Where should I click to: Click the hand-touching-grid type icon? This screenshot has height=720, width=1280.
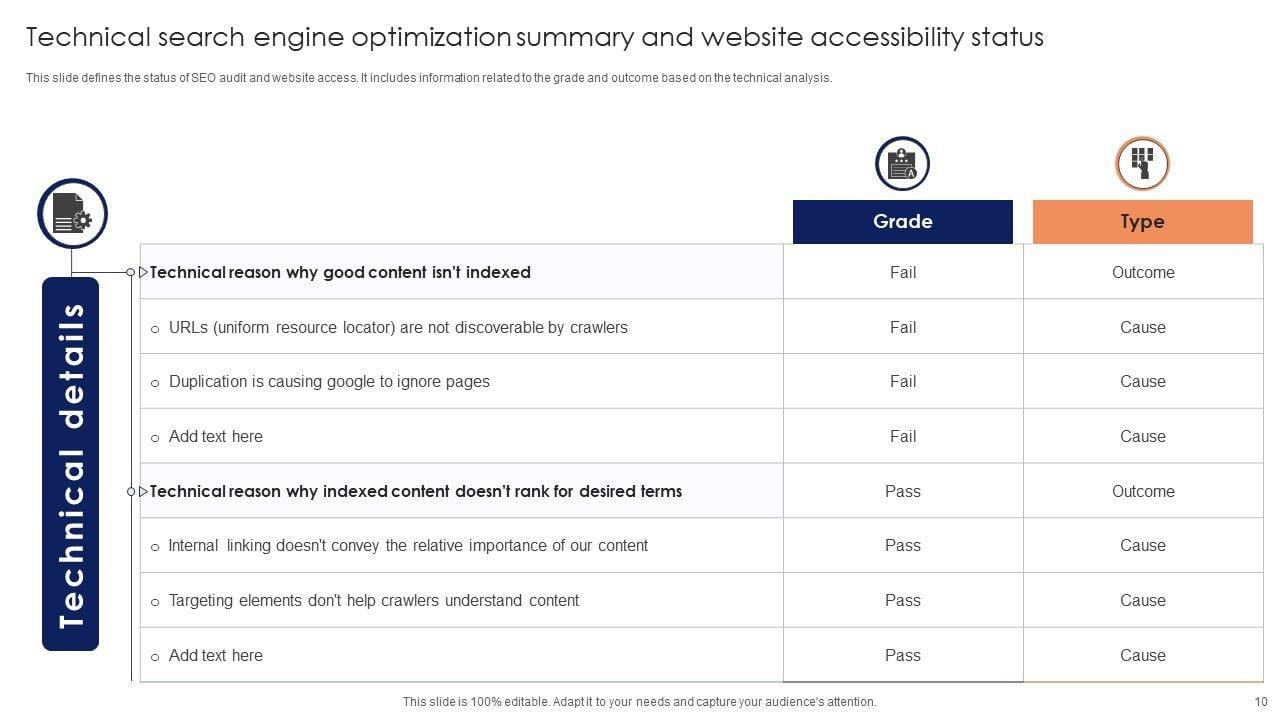pyautogui.click(x=1142, y=164)
